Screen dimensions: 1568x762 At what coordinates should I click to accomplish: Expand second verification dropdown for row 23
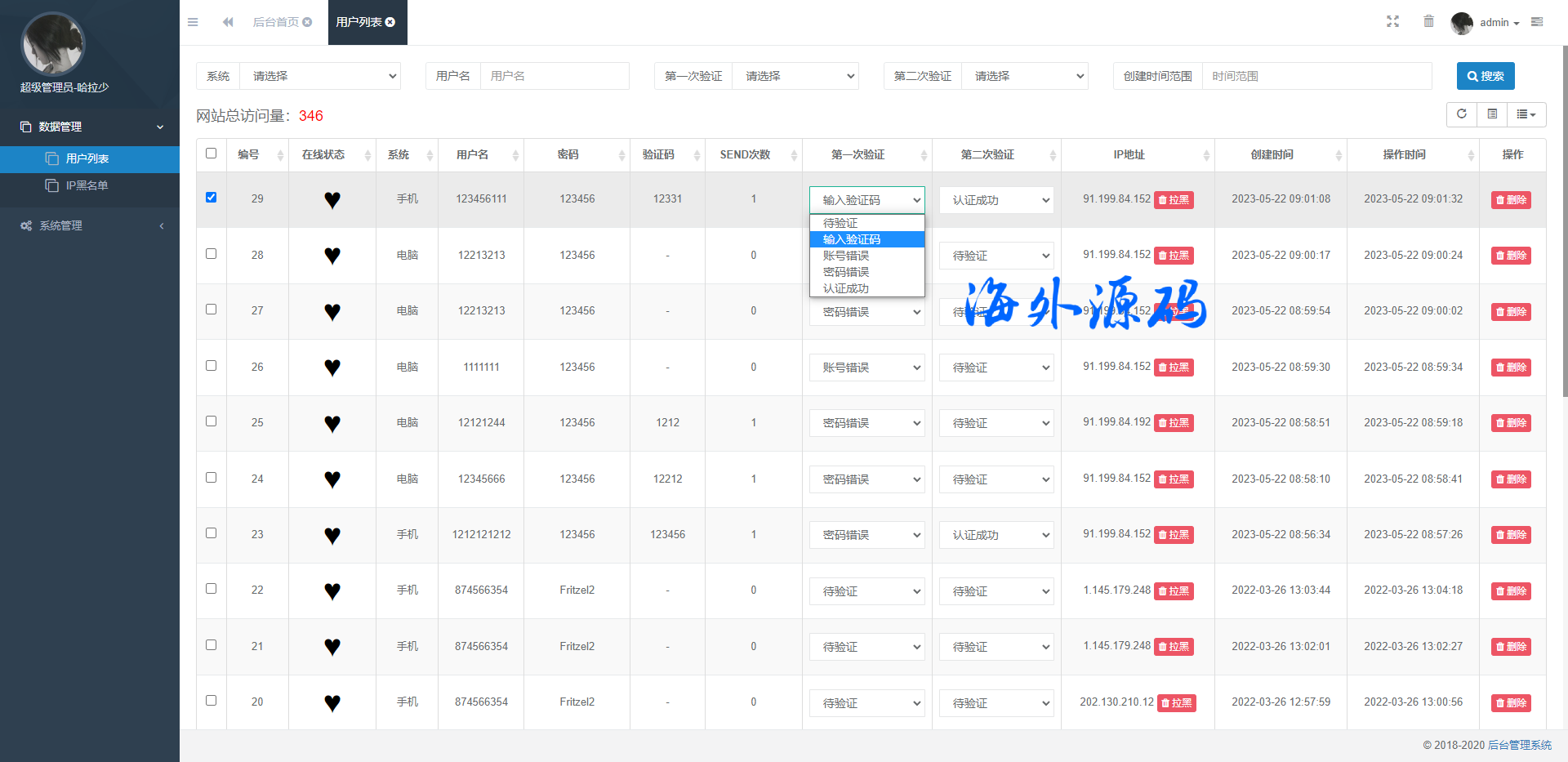tap(996, 535)
